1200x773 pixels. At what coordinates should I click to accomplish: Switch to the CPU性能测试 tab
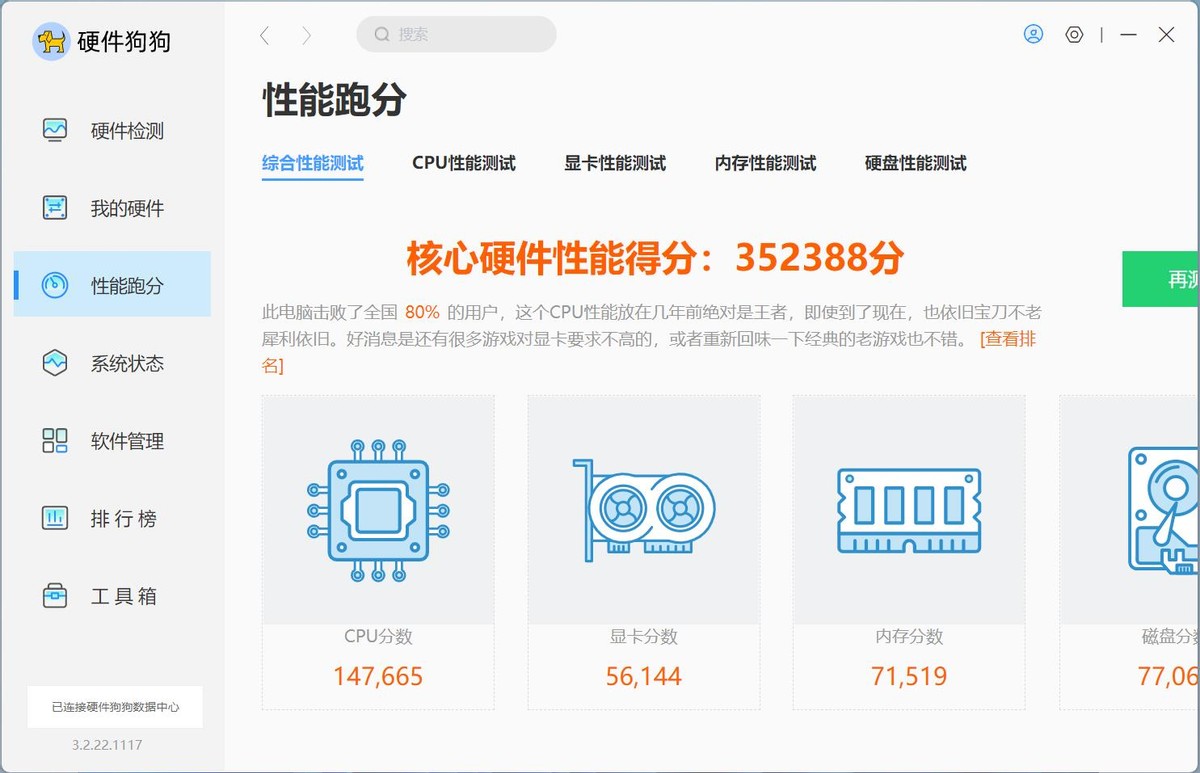464,163
